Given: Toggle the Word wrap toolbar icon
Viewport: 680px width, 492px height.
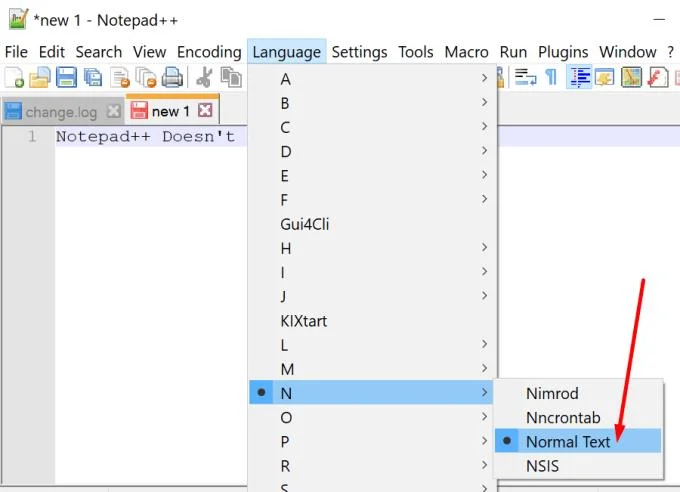Looking at the screenshot, I should pyautogui.click(x=526, y=78).
